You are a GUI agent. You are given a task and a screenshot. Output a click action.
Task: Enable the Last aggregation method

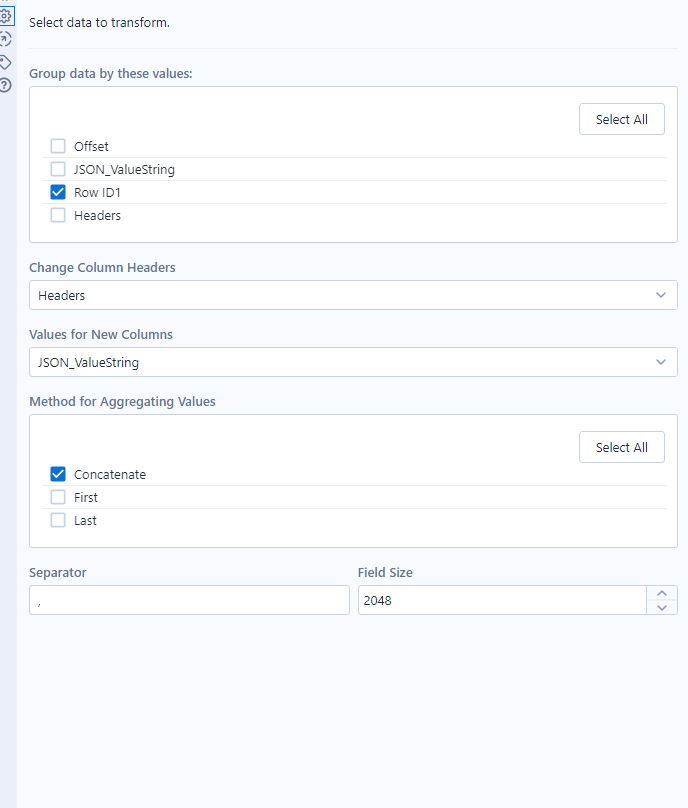58,520
